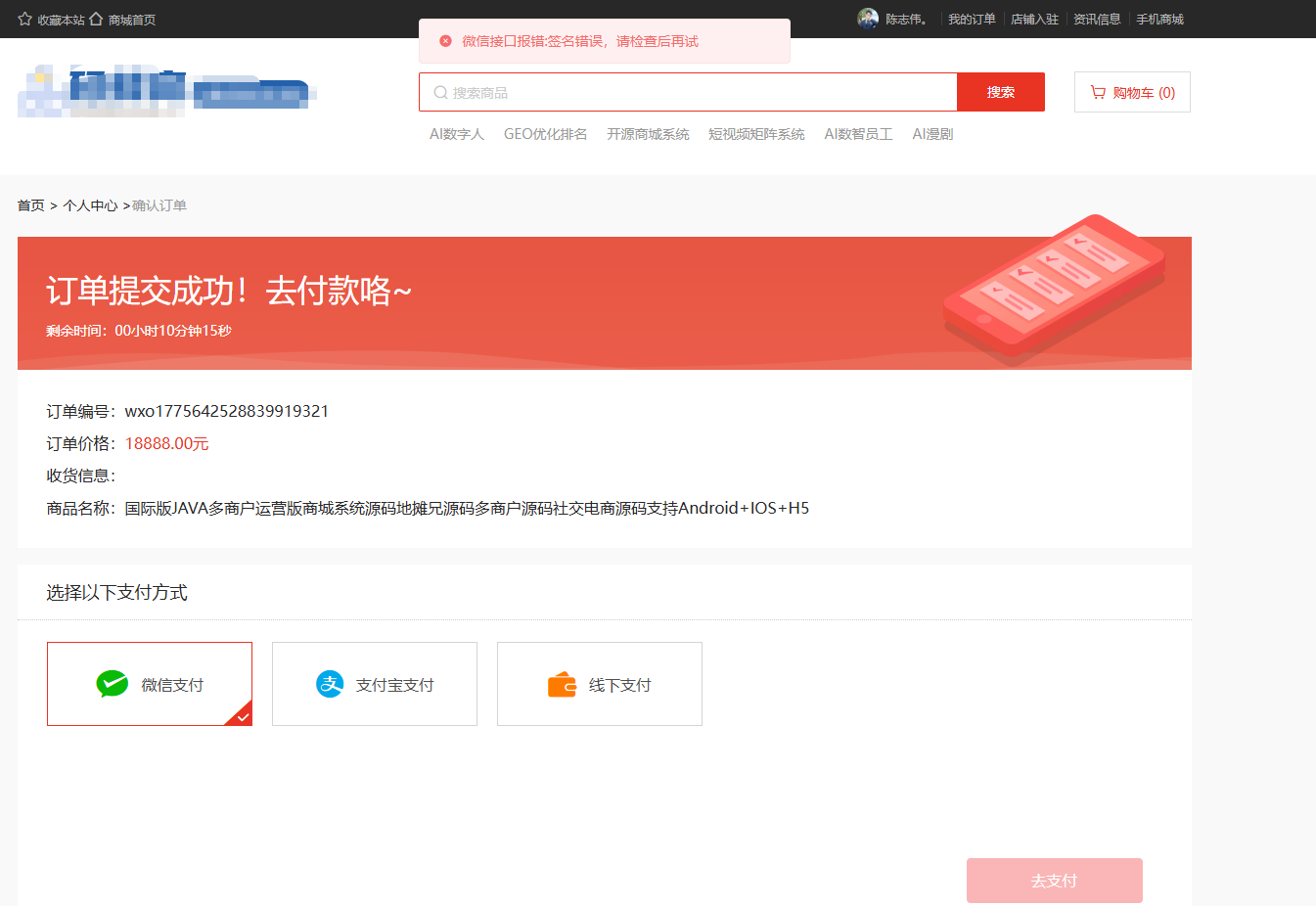The height and width of the screenshot is (907, 1316).
Task: Open 店铺入驻 in the top bar
Action: 1034,20
